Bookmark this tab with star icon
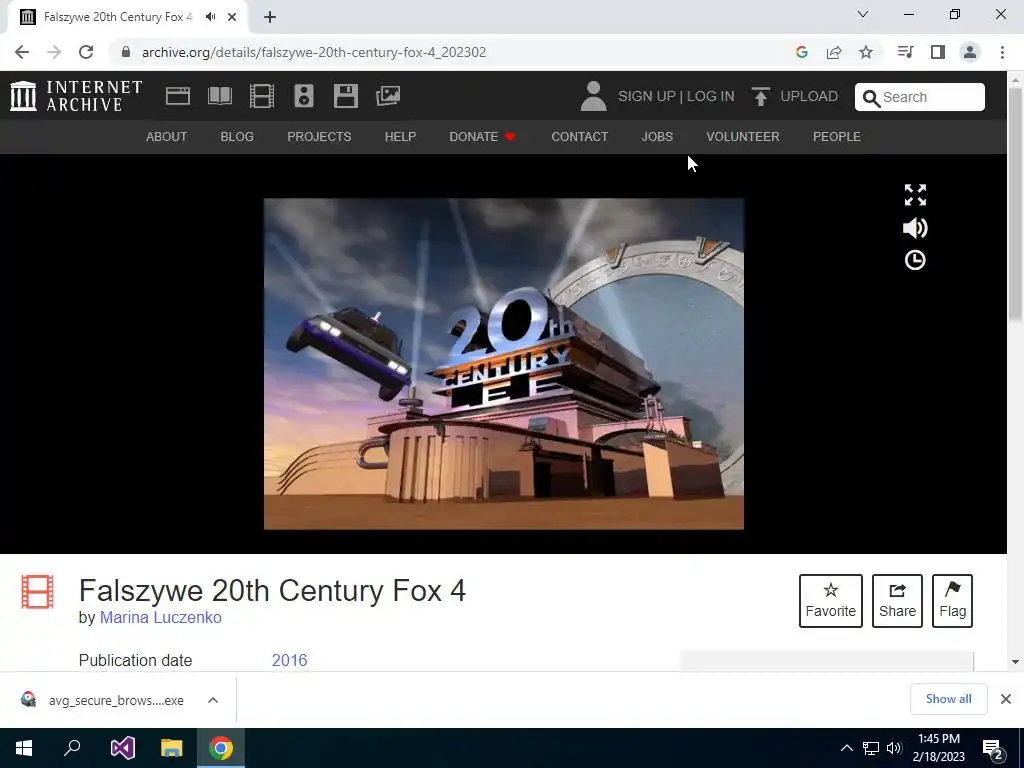 [866, 52]
